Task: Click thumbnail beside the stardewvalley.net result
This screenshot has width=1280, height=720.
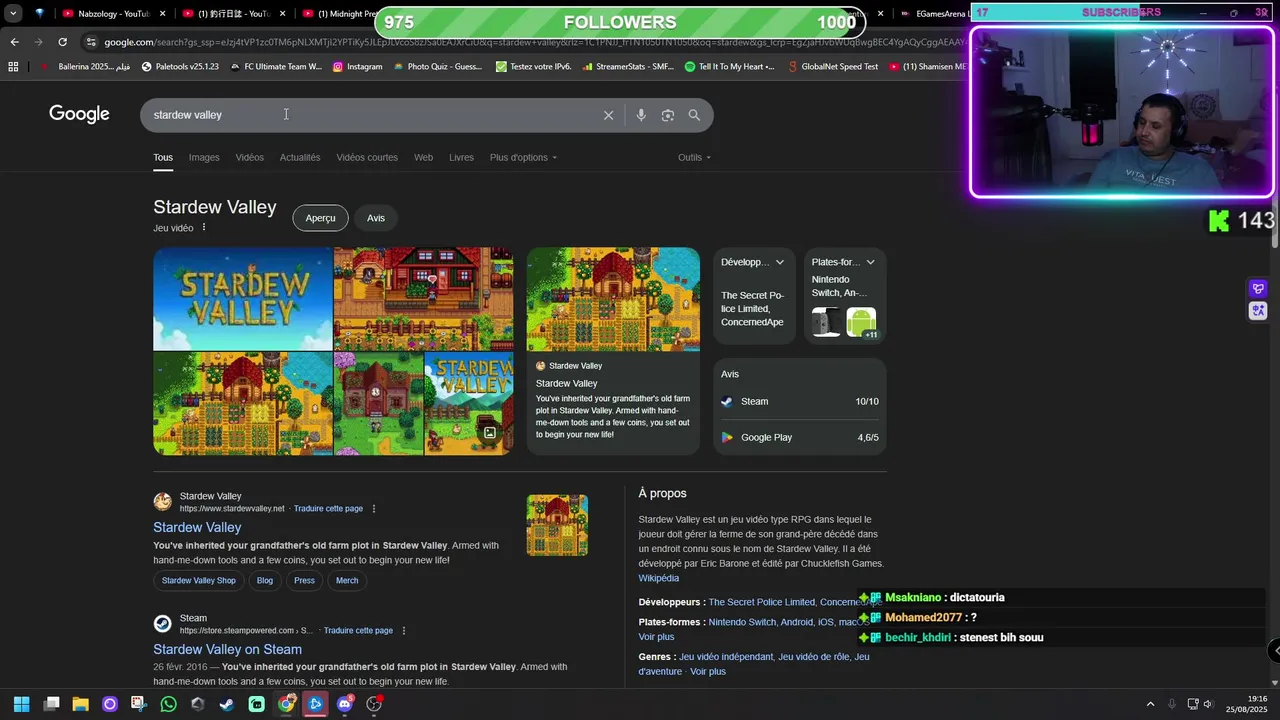Action: coord(557,525)
